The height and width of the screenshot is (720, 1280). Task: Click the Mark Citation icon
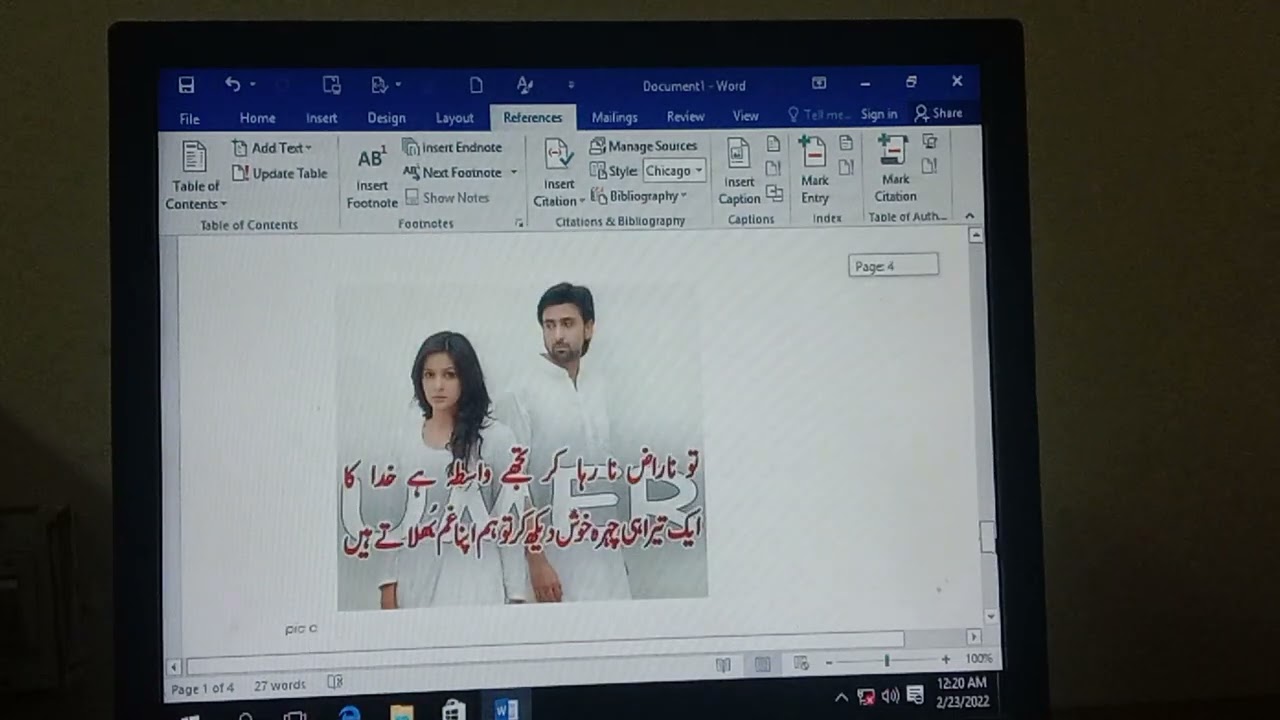pyautogui.click(x=895, y=168)
